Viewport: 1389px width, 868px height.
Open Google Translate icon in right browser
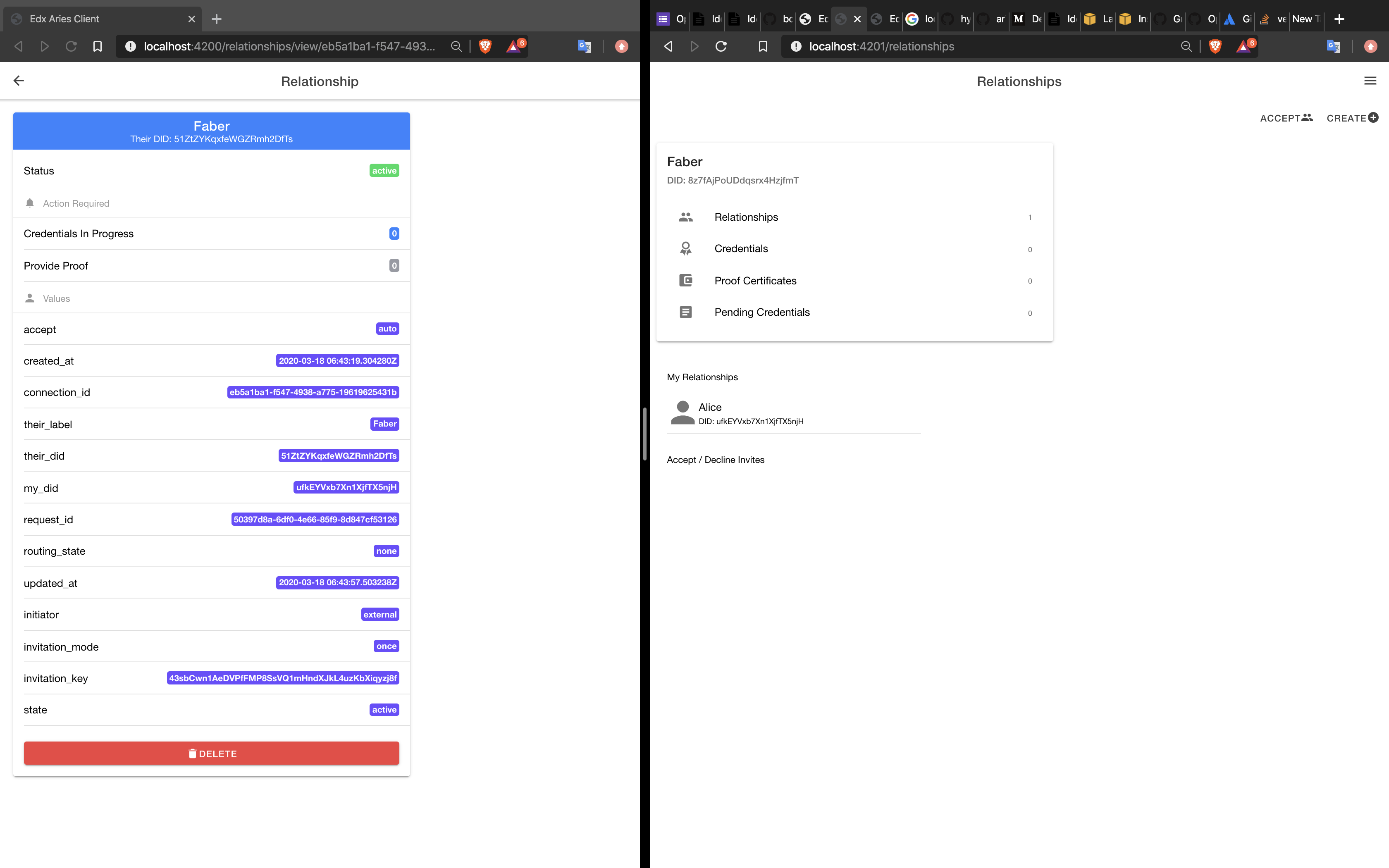pyautogui.click(x=1333, y=46)
